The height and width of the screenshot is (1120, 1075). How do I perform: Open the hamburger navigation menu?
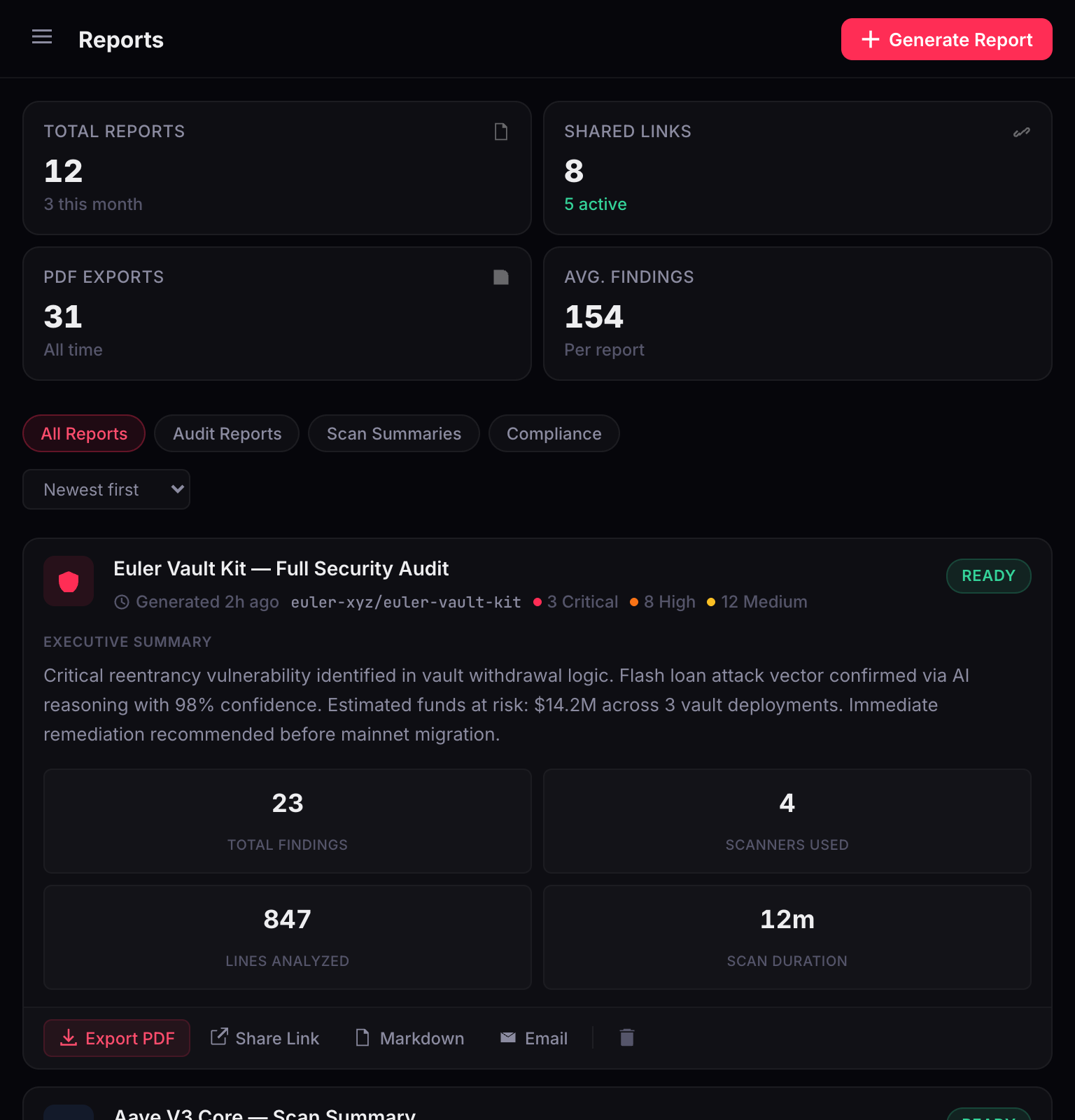(42, 37)
